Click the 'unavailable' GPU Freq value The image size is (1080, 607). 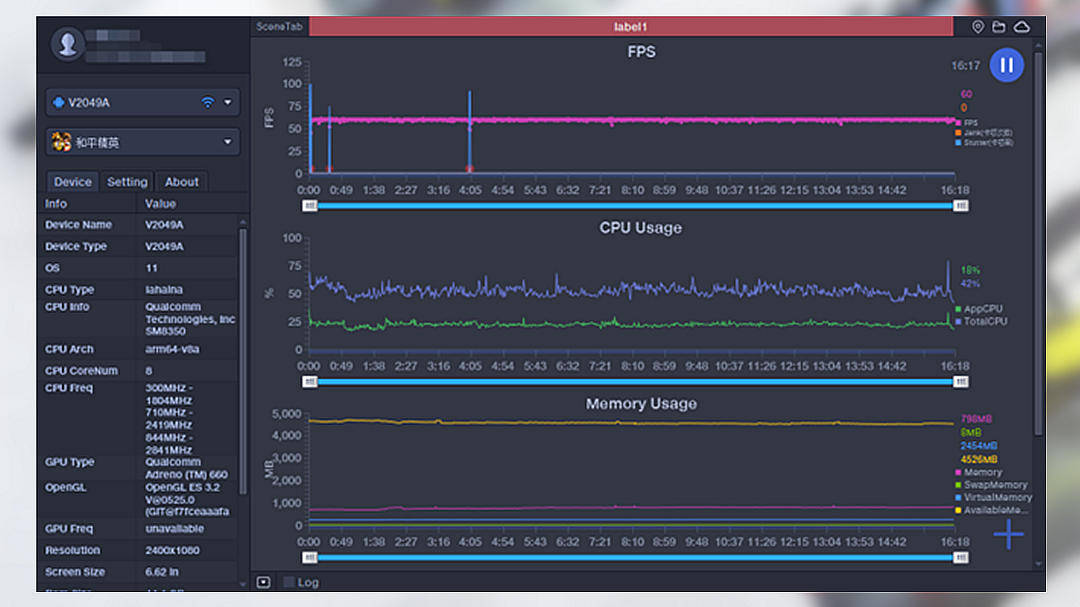(x=174, y=528)
